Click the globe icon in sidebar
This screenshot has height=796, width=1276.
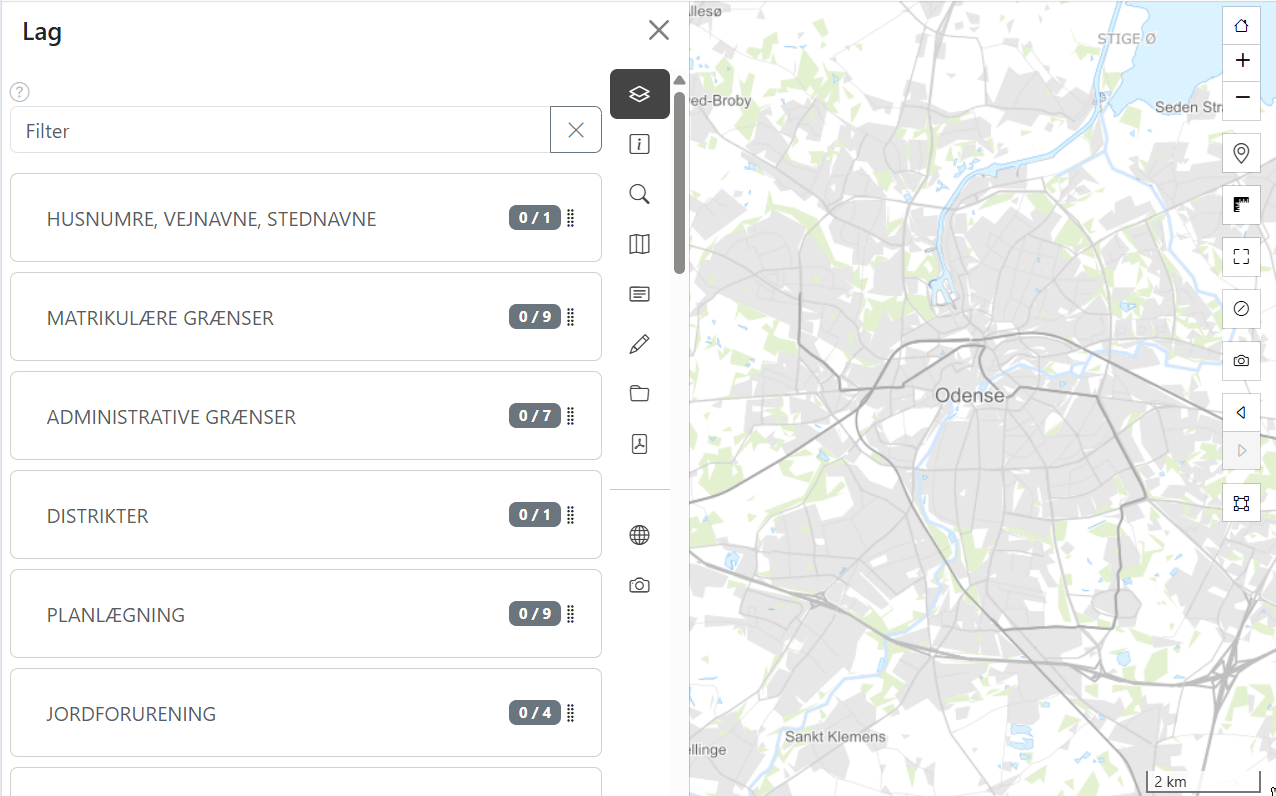(639, 535)
